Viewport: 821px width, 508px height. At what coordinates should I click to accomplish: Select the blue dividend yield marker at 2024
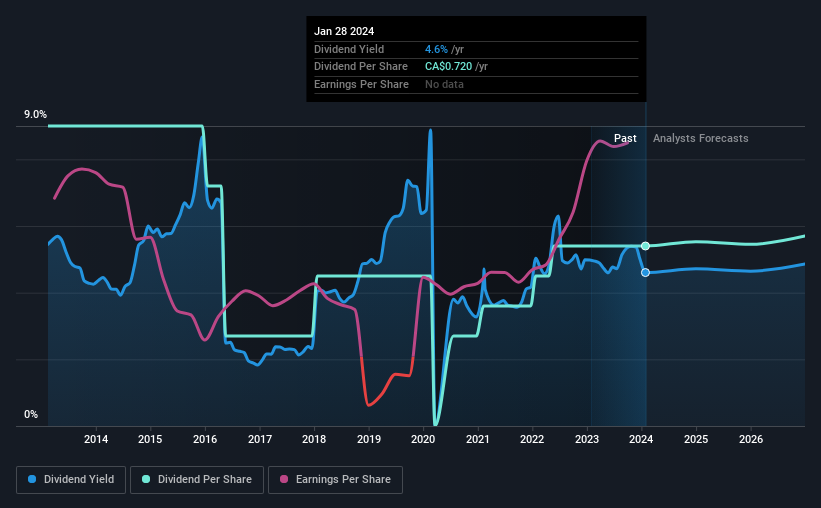[646, 272]
